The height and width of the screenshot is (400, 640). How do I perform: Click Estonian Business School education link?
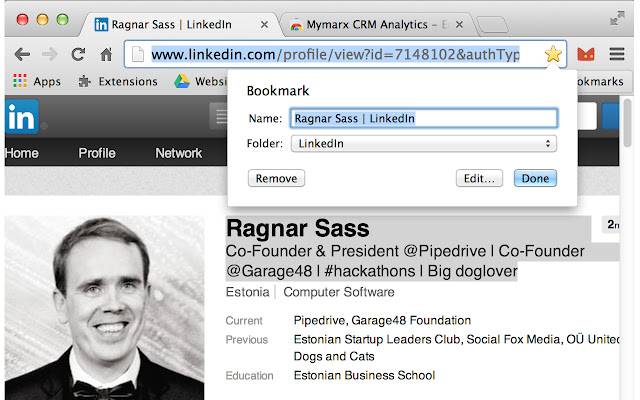[x=364, y=375]
